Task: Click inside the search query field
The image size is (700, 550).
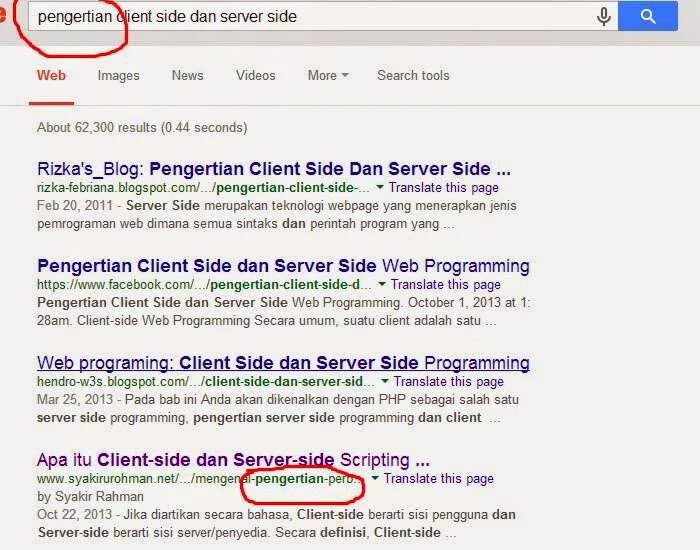Action: click(312, 17)
